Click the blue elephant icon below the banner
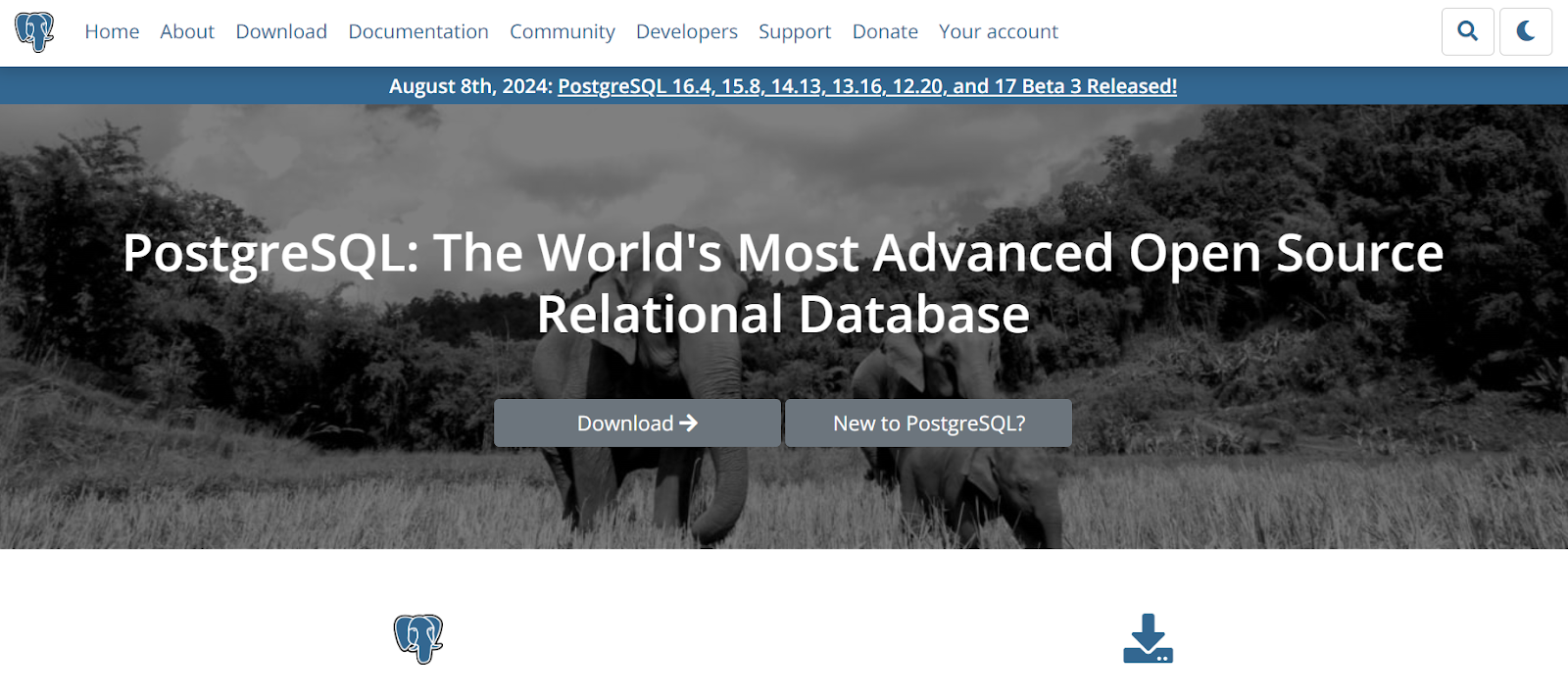The height and width of the screenshot is (698, 1568). pos(418,639)
